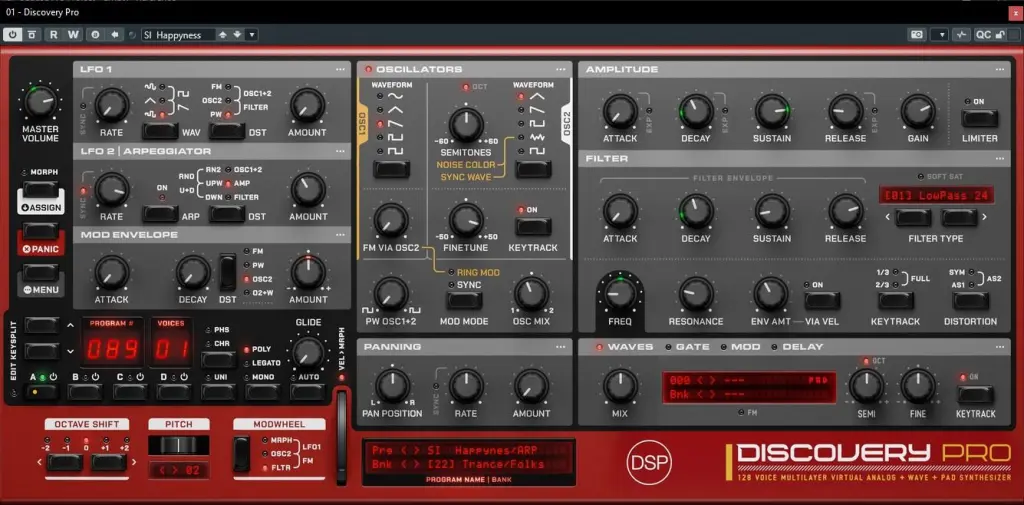Viewport: 1024px width, 505px height.
Task: Toggle the WAVES KEYTRACK on switch
Action: point(976,394)
